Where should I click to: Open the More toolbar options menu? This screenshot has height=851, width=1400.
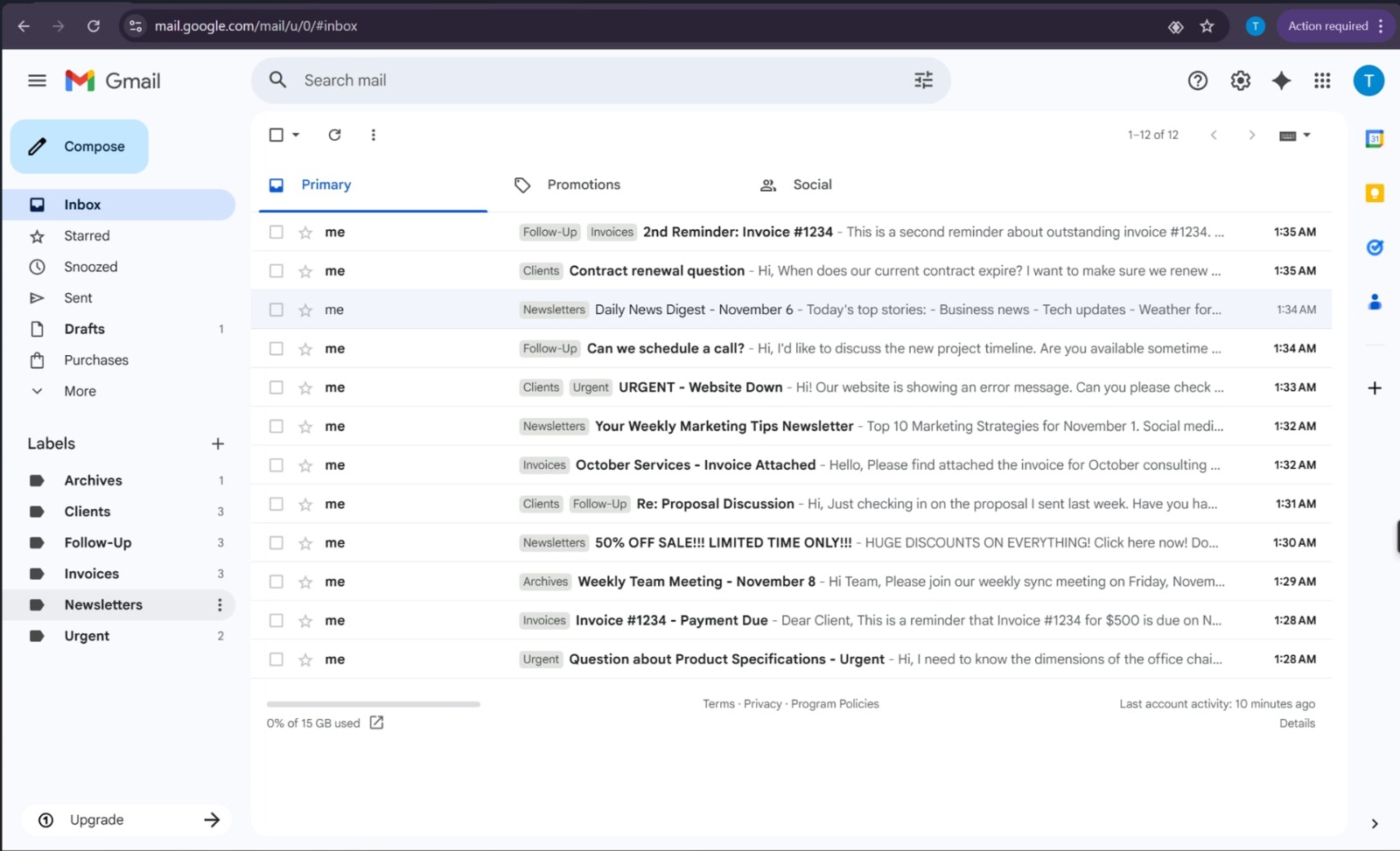[374, 135]
